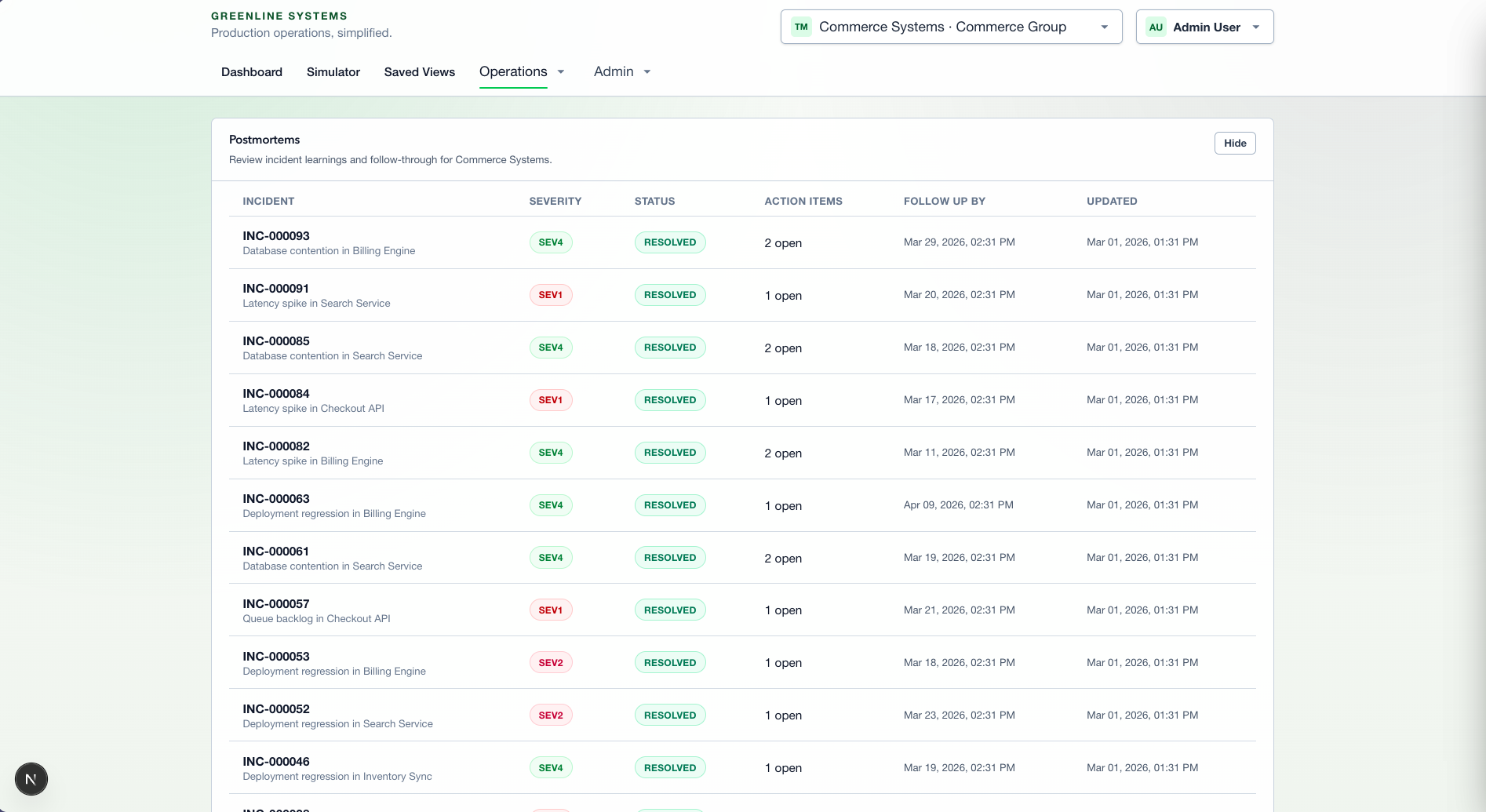This screenshot has width=1486, height=812.
Task: Open incident INC-000063 postmortem
Action: click(276, 499)
